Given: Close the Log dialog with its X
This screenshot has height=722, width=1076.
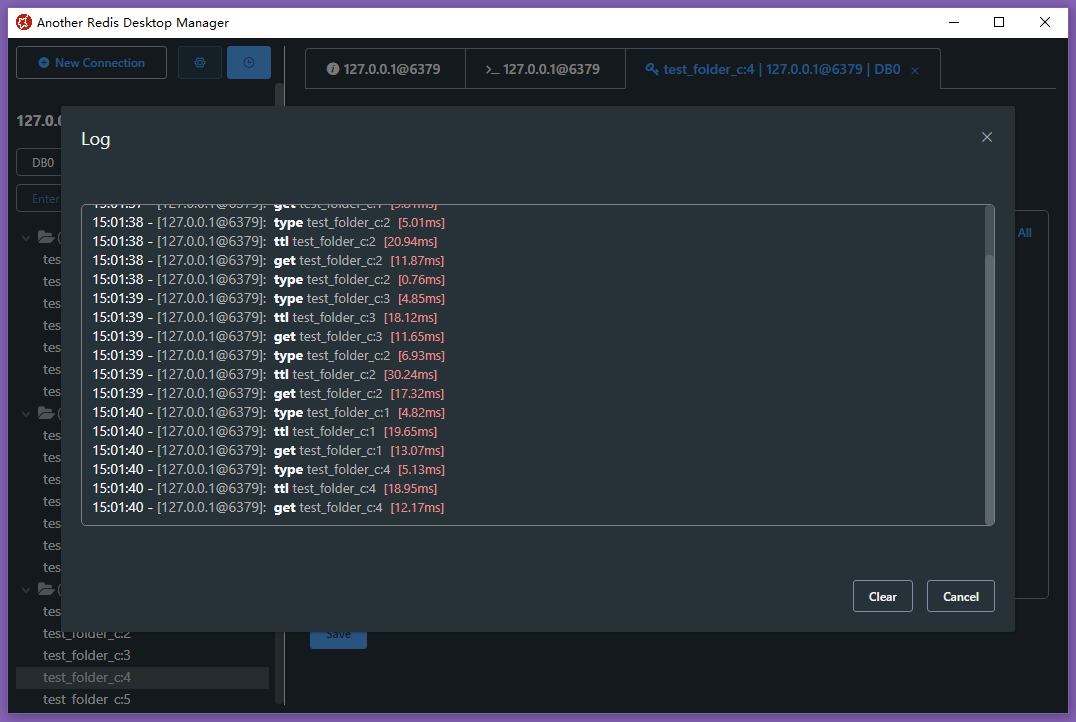Looking at the screenshot, I should tap(987, 137).
